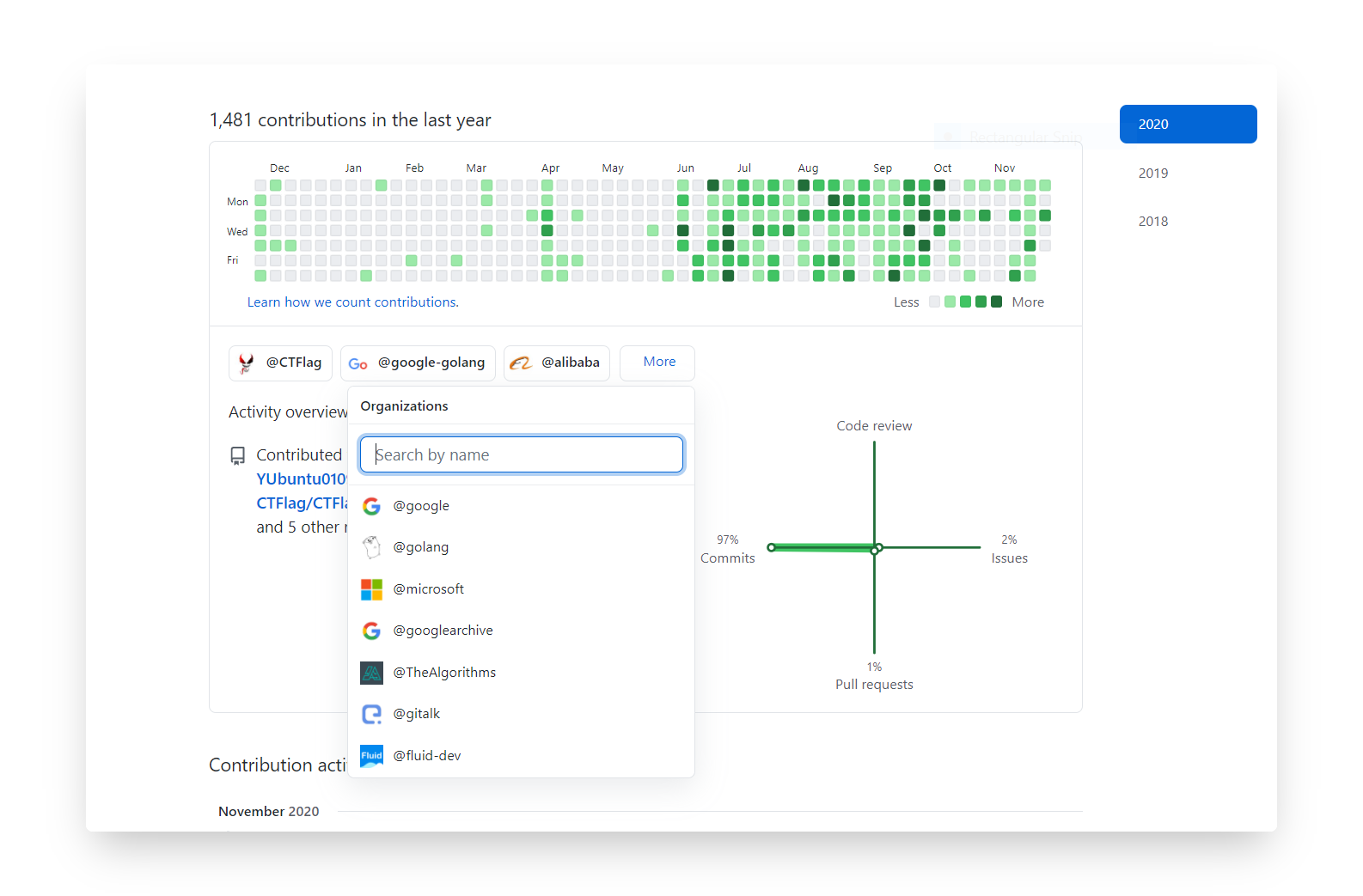Click the CTFlag organization avatar icon
This screenshot has height=896, width=1363.
tap(247, 363)
